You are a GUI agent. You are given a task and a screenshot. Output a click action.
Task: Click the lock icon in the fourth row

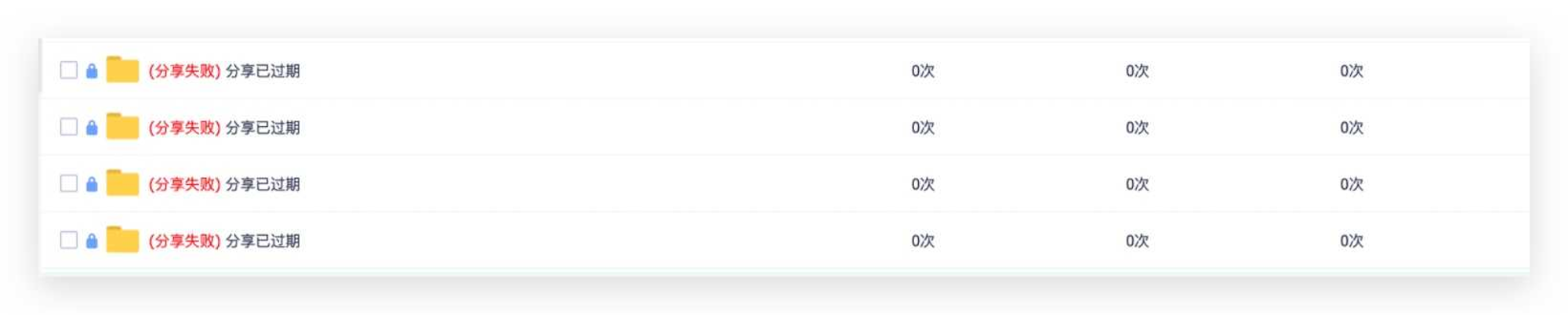(x=92, y=240)
